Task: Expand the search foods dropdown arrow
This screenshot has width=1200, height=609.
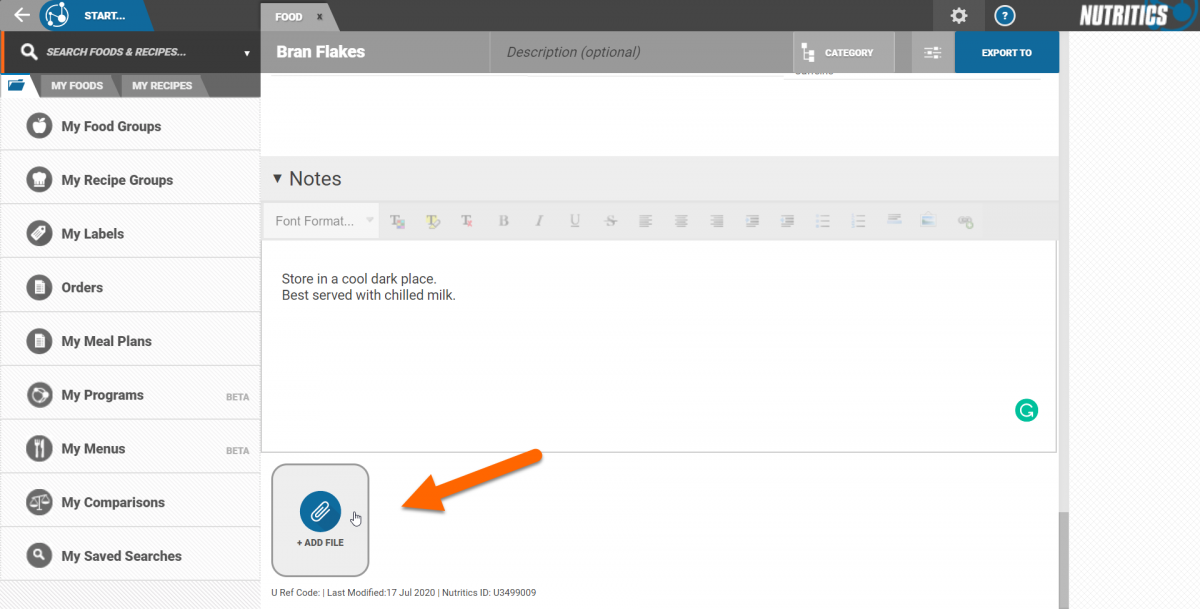Action: (247, 53)
